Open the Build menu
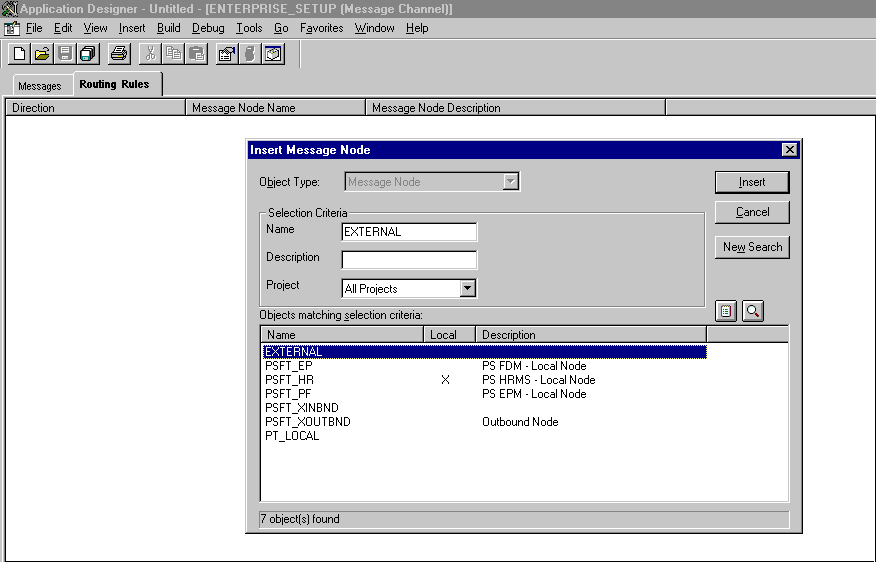 click(169, 28)
